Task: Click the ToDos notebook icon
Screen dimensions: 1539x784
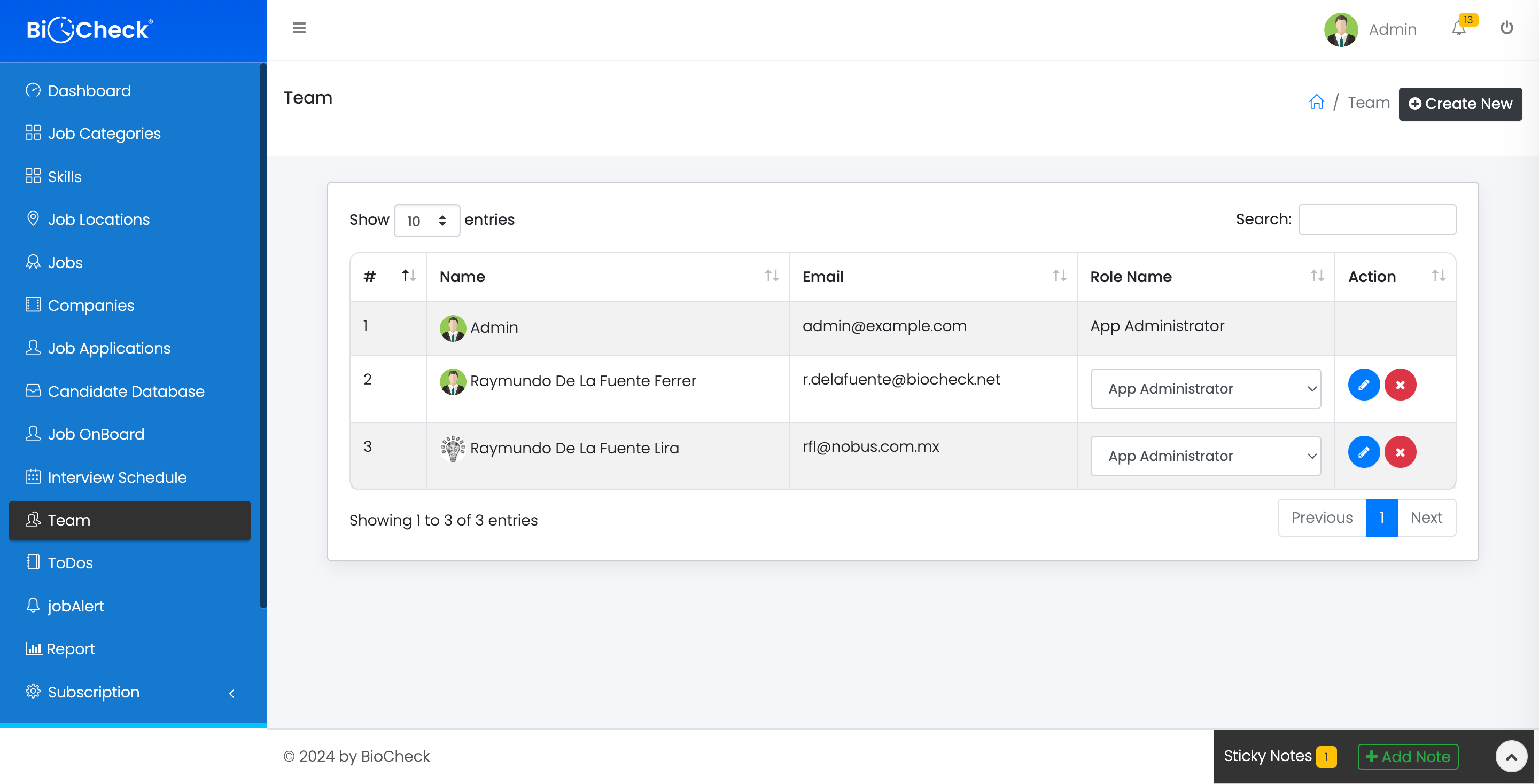Action: [33, 562]
